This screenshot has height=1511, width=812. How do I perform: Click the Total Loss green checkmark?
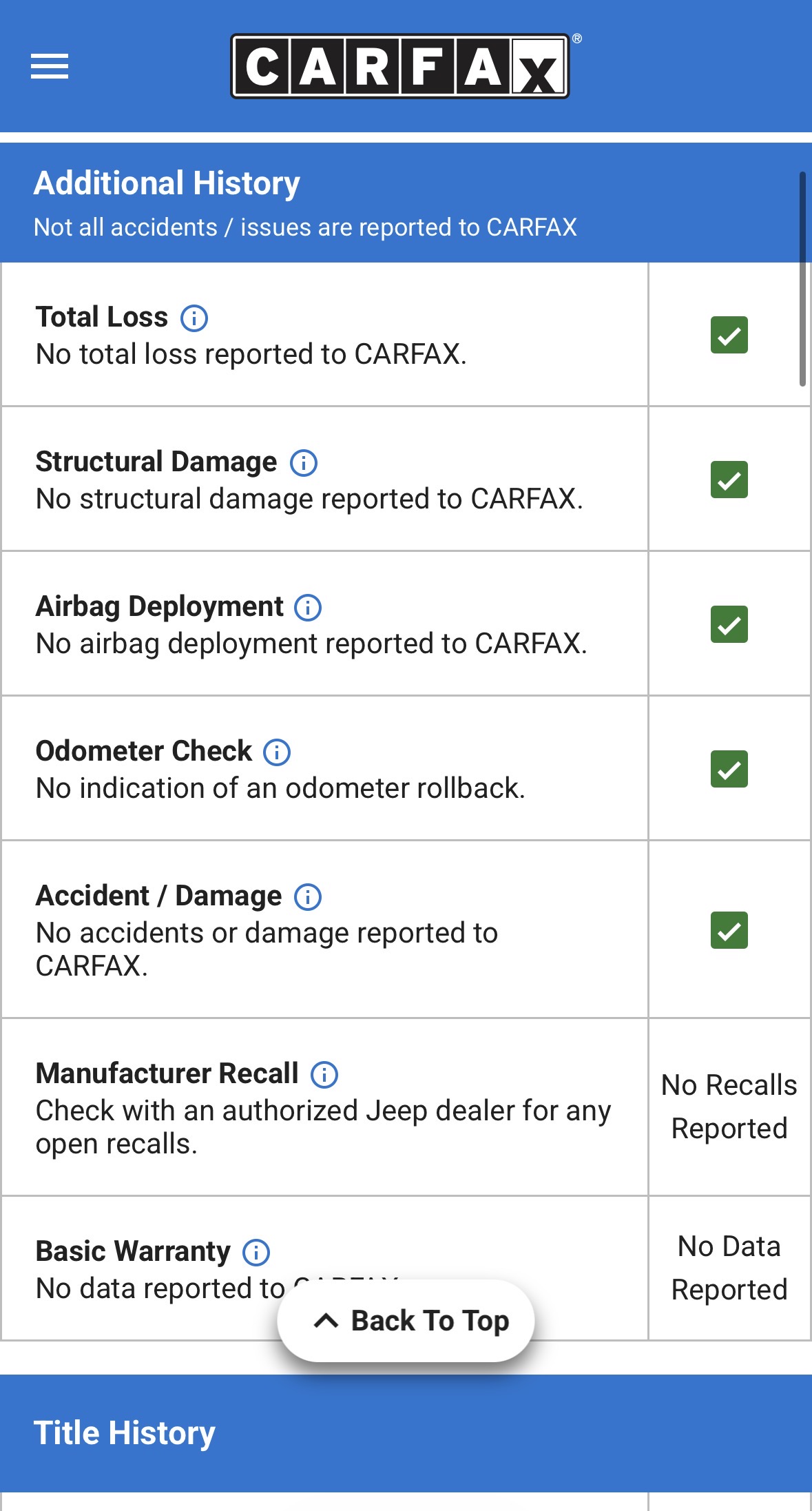click(x=729, y=335)
